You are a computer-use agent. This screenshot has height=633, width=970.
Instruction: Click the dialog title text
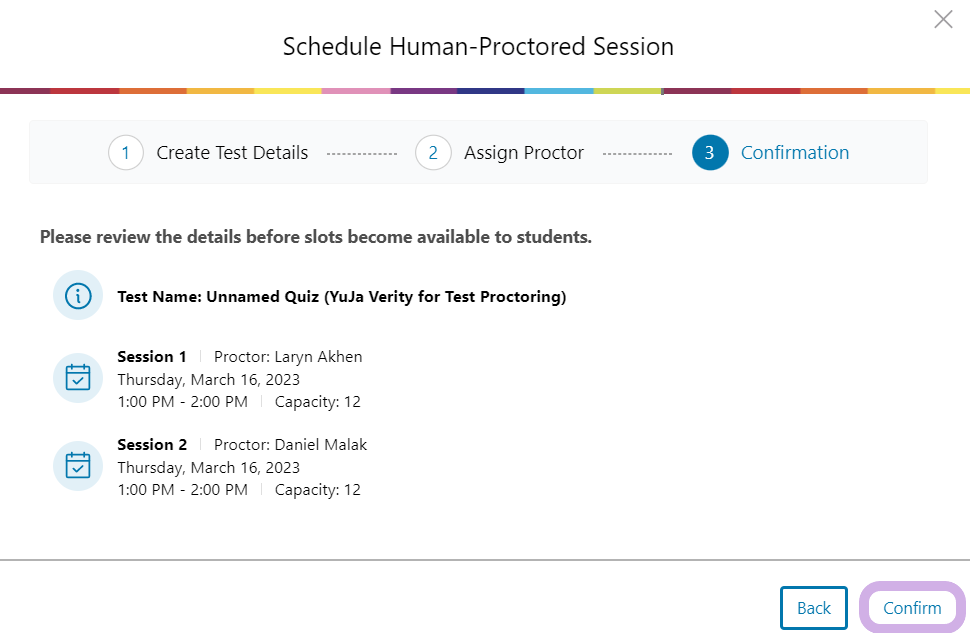click(x=478, y=47)
